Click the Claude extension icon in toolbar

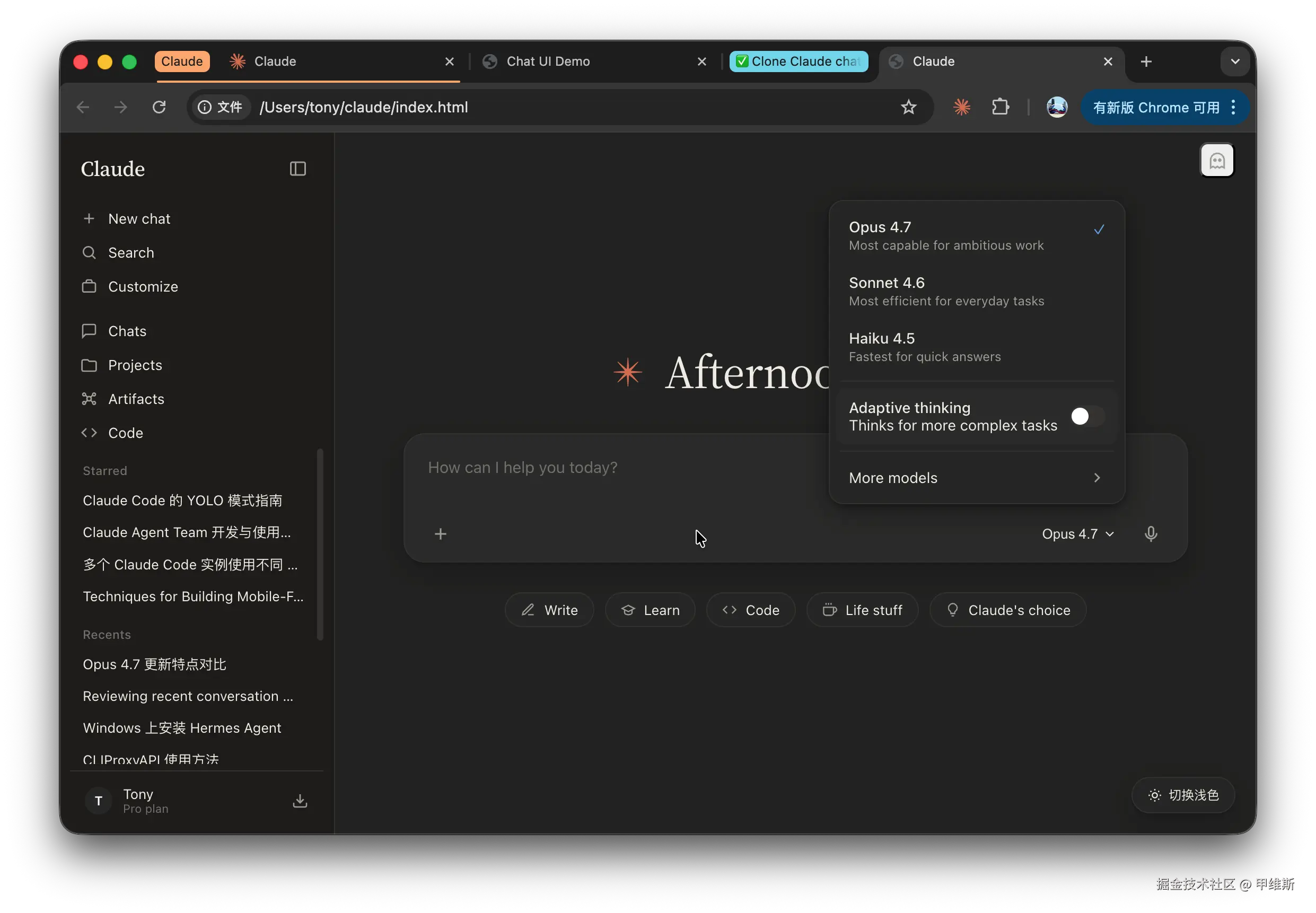(x=961, y=107)
